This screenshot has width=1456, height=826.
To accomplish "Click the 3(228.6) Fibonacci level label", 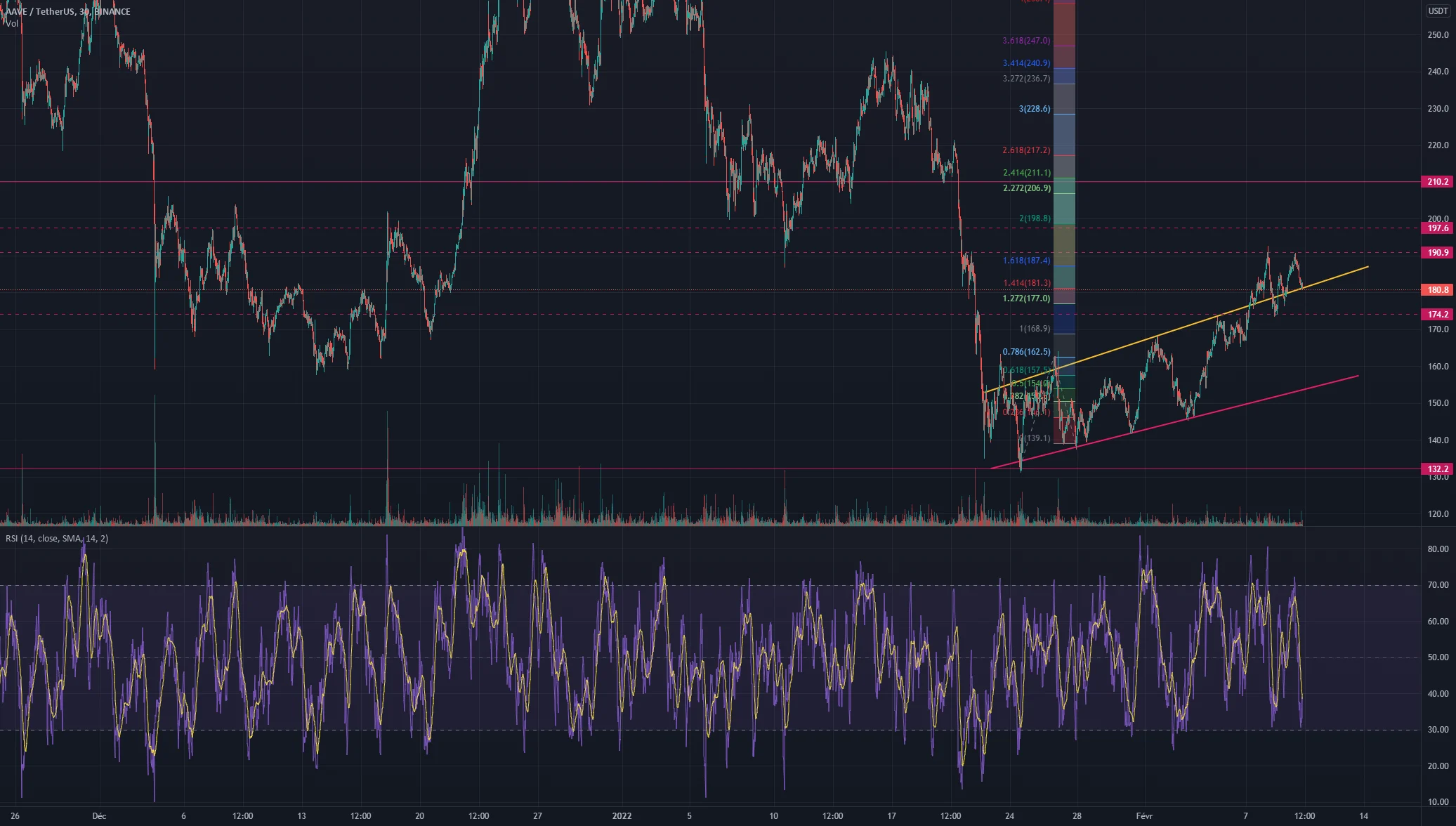I will tap(1035, 109).
